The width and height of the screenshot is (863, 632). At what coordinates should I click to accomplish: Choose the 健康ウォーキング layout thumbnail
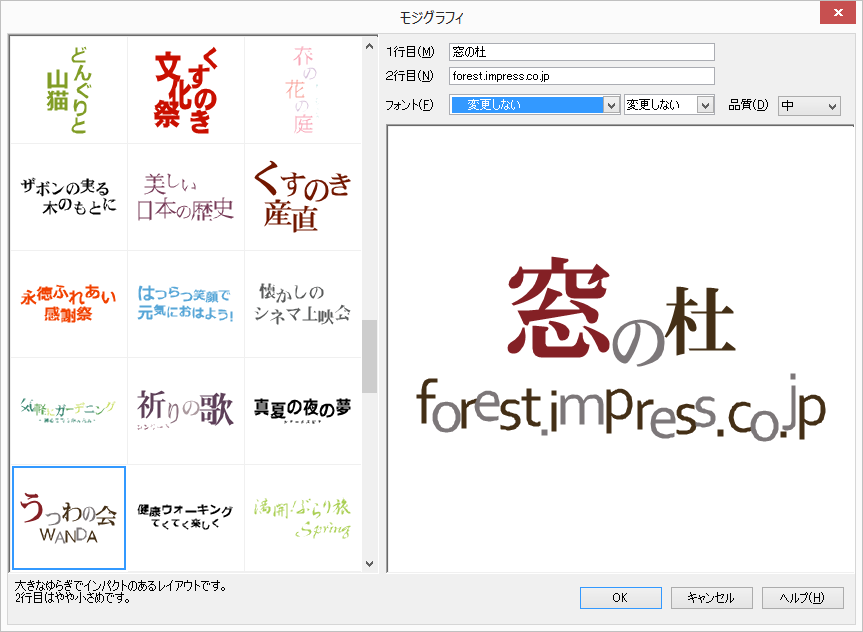tap(185, 517)
